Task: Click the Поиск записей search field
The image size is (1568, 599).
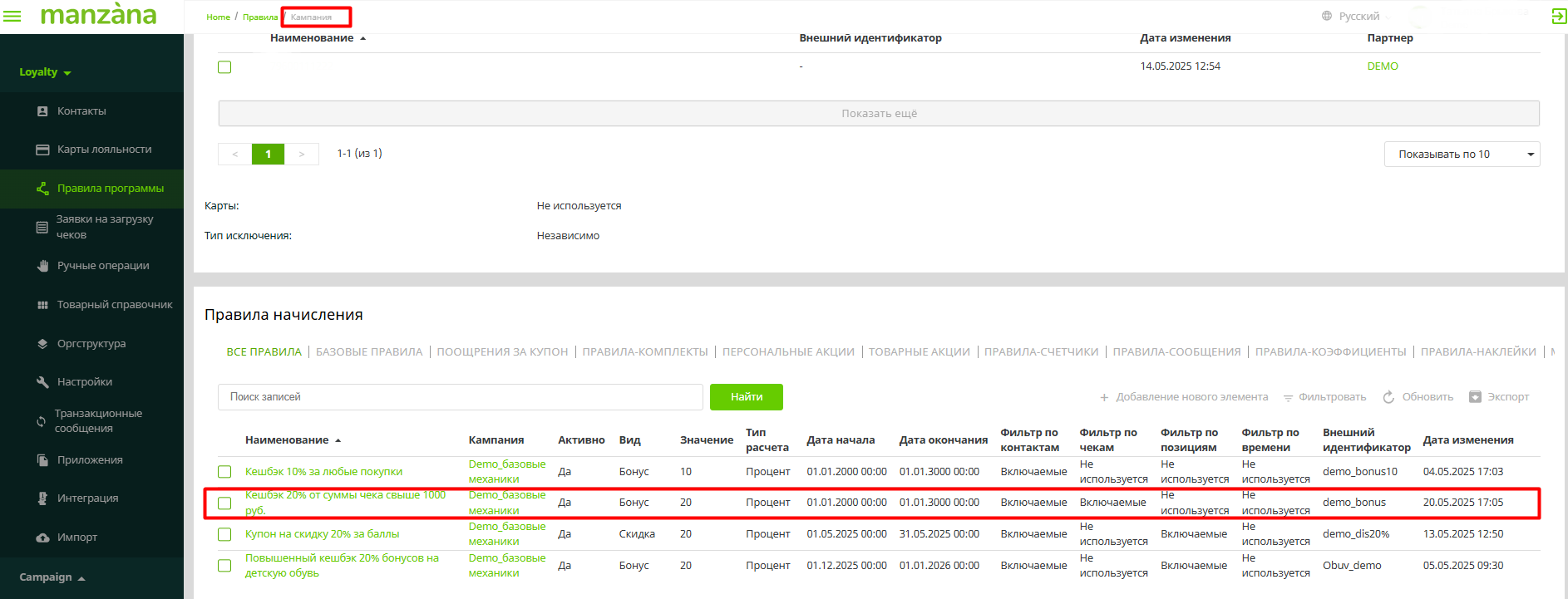Action: [x=460, y=397]
